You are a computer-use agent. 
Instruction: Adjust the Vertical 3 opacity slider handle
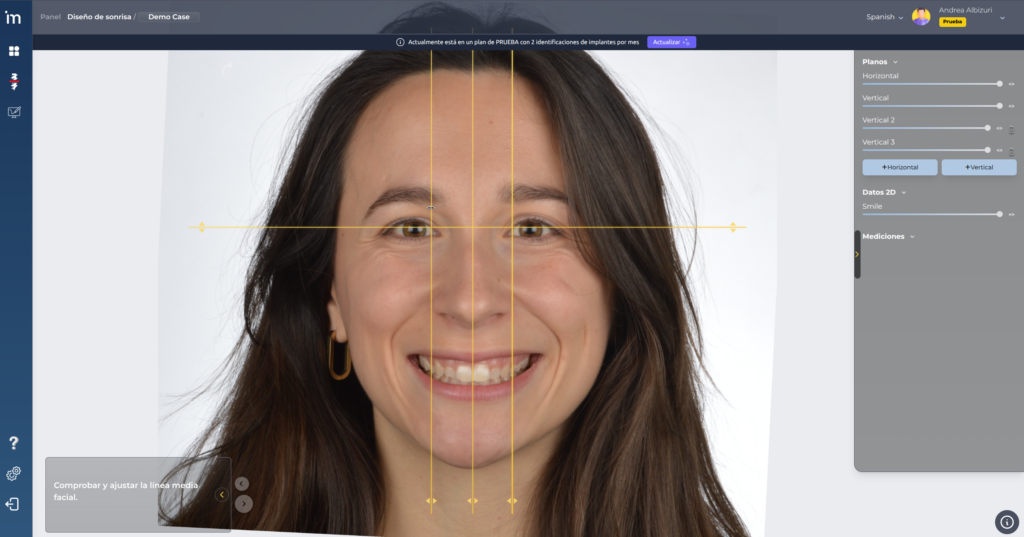(987, 150)
